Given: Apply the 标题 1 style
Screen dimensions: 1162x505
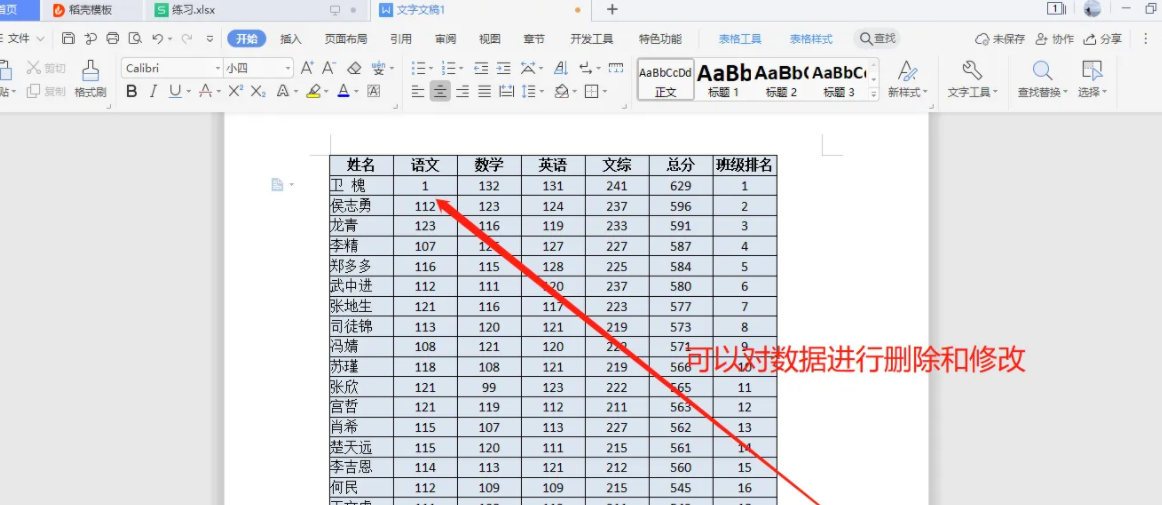Looking at the screenshot, I should tap(723, 79).
